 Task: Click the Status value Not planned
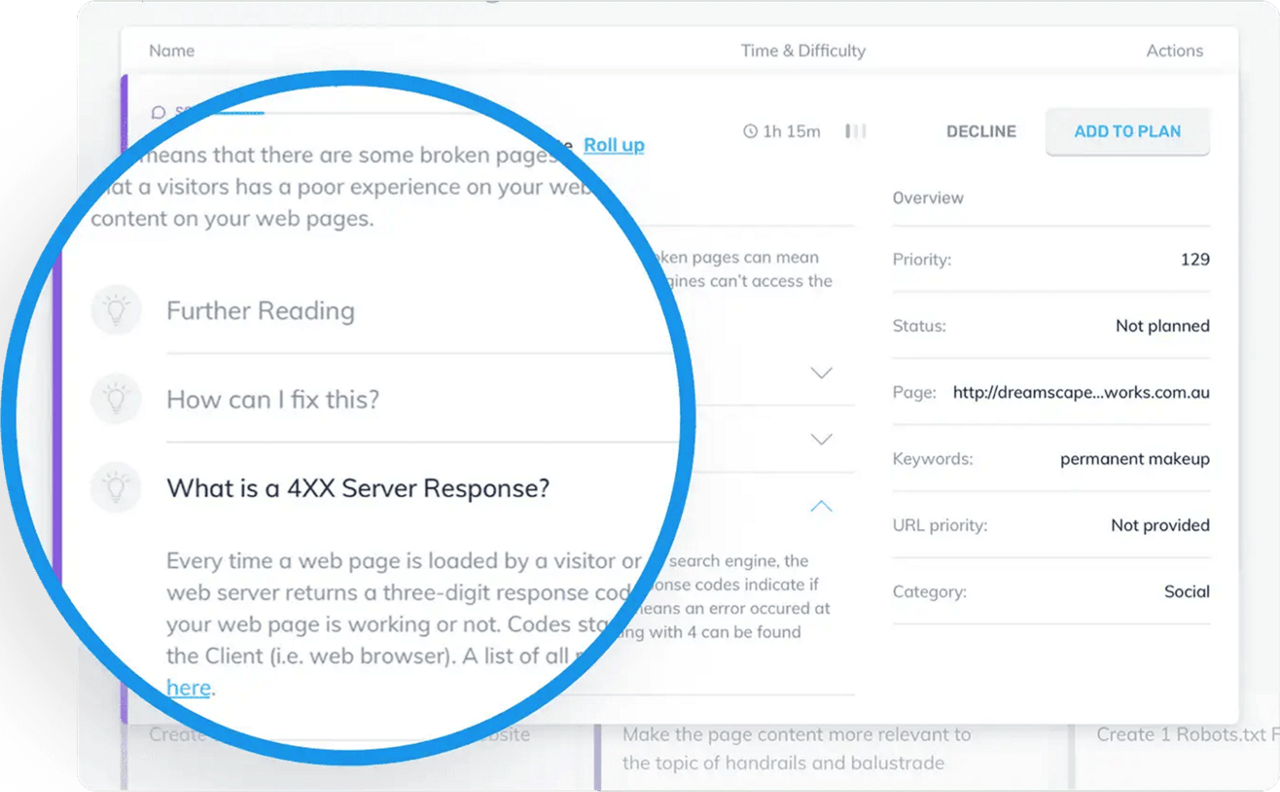(1163, 326)
